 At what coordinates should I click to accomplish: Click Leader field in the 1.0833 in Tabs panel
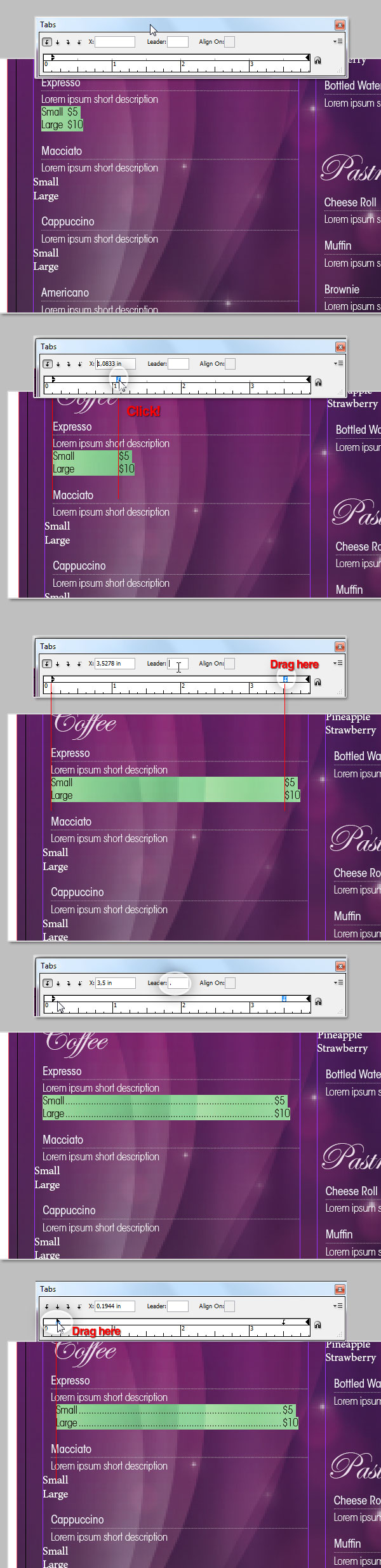(178, 364)
